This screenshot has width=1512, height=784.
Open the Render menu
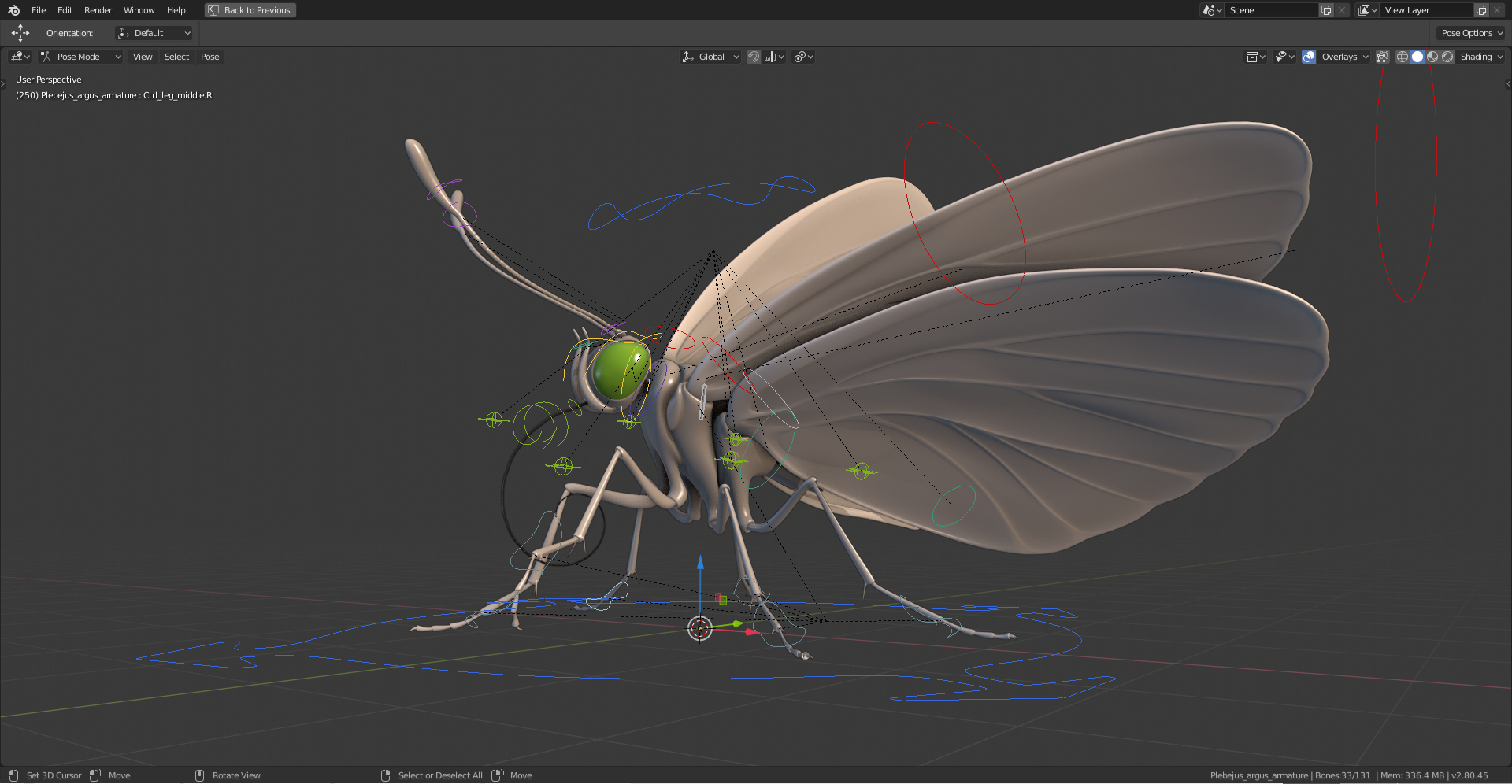pyautogui.click(x=98, y=10)
